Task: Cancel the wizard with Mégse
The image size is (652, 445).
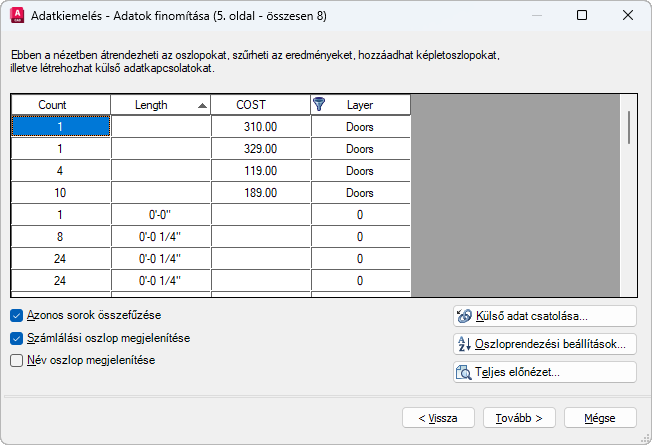Action: click(x=600, y=418)
